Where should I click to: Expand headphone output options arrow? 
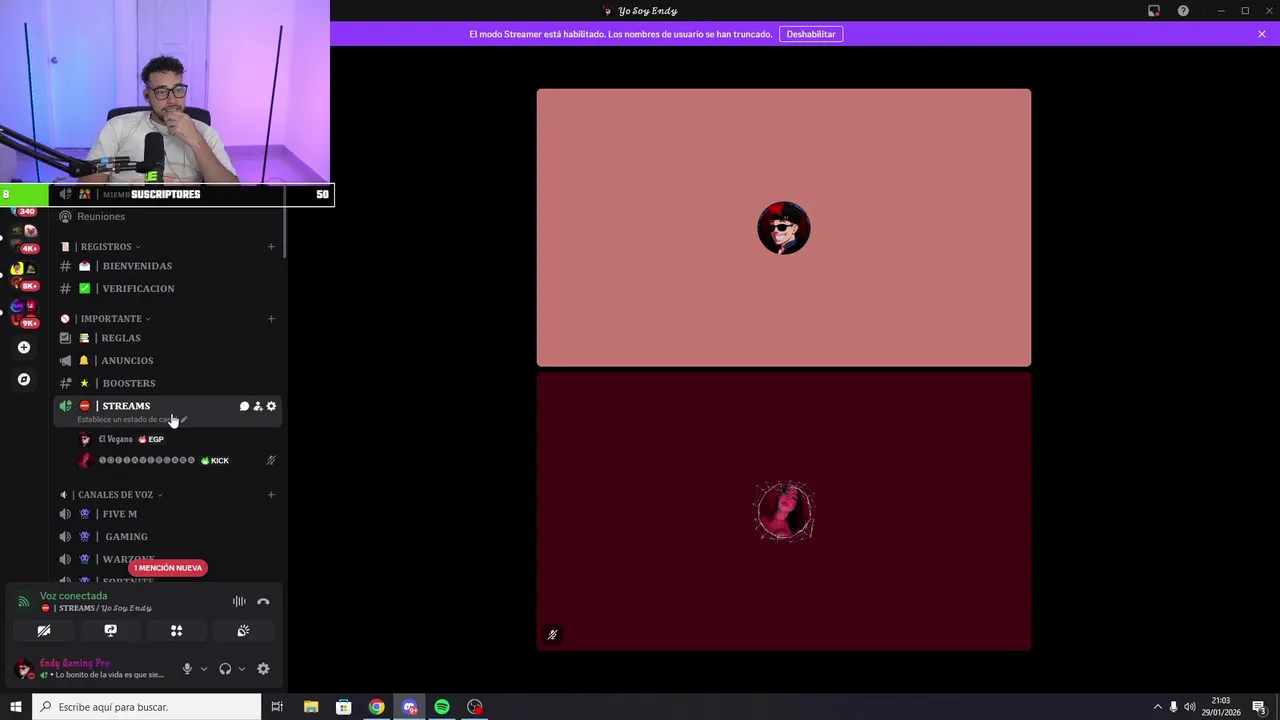coord(241,669)
